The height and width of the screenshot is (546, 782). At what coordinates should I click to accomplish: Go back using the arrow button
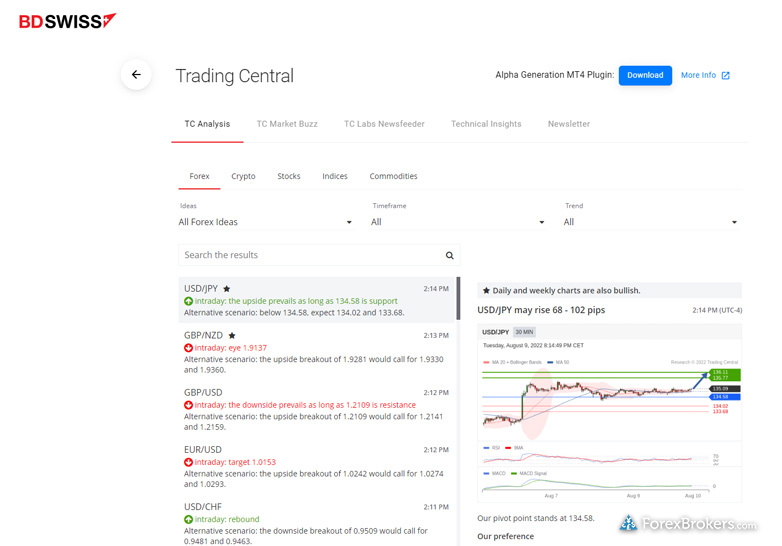coord(136,75)
